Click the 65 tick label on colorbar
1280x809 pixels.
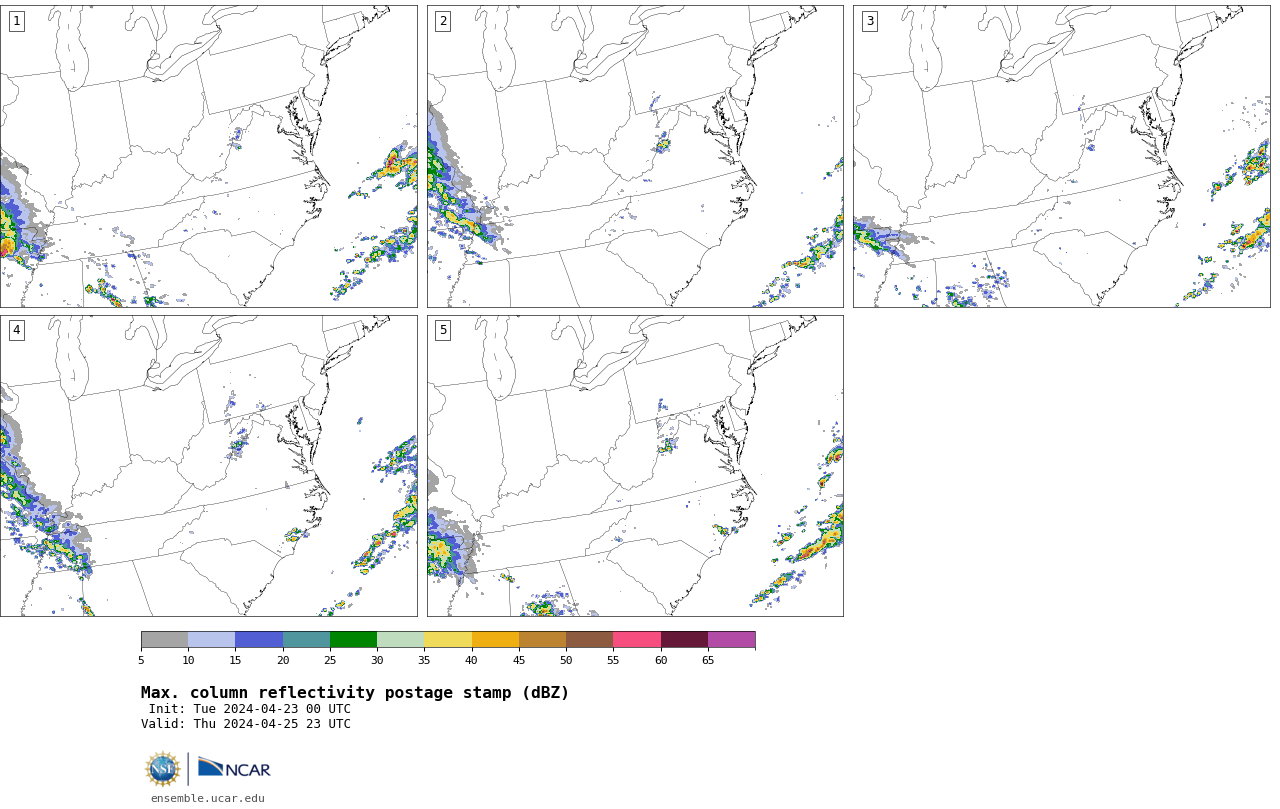(708, 660)
